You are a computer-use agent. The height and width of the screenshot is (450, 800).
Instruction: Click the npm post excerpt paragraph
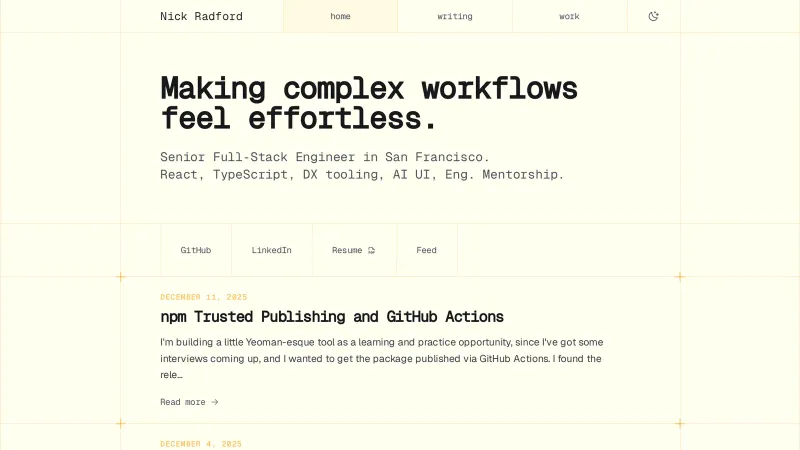coord(381,358)
